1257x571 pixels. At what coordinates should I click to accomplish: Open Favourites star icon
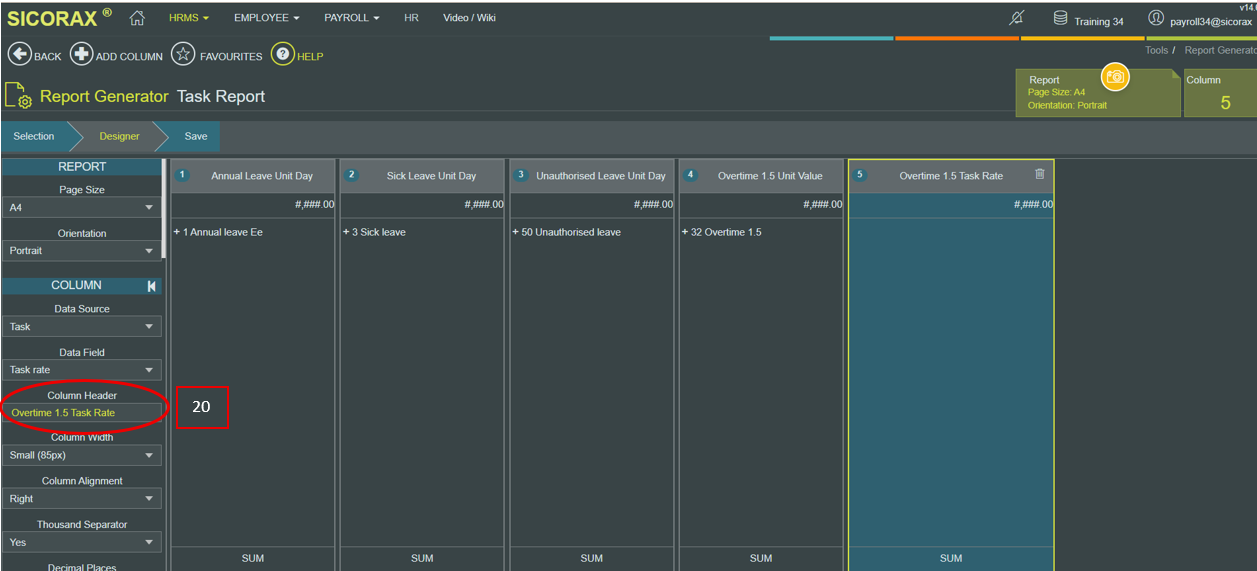click(182, 54)
